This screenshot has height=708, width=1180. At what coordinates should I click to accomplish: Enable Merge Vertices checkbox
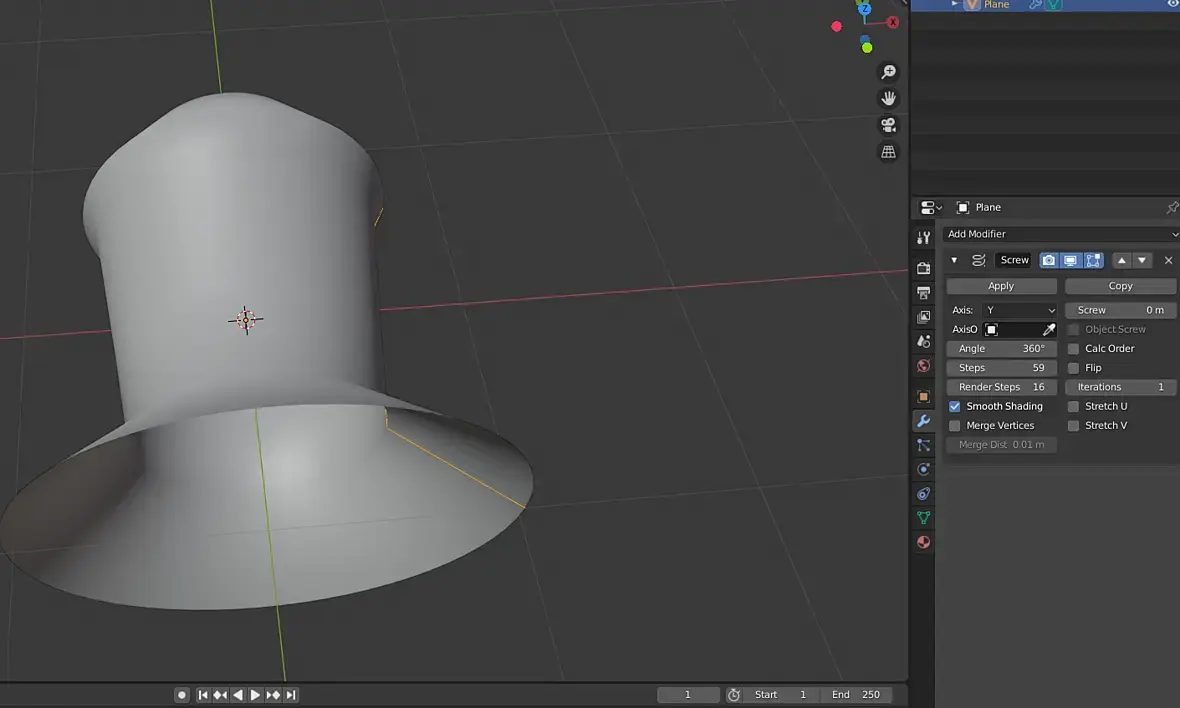(955, 425)
